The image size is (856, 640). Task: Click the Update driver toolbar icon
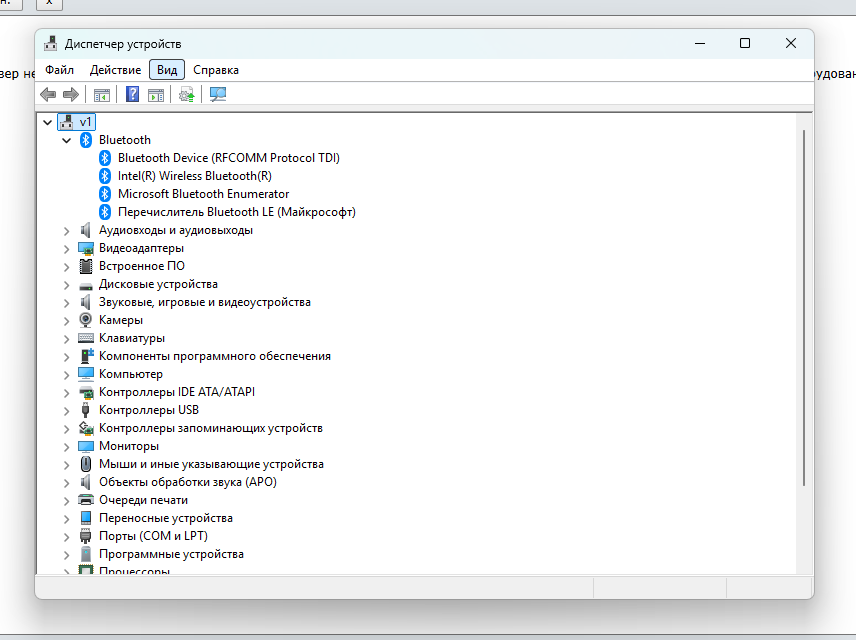click(x=186, y=94)
